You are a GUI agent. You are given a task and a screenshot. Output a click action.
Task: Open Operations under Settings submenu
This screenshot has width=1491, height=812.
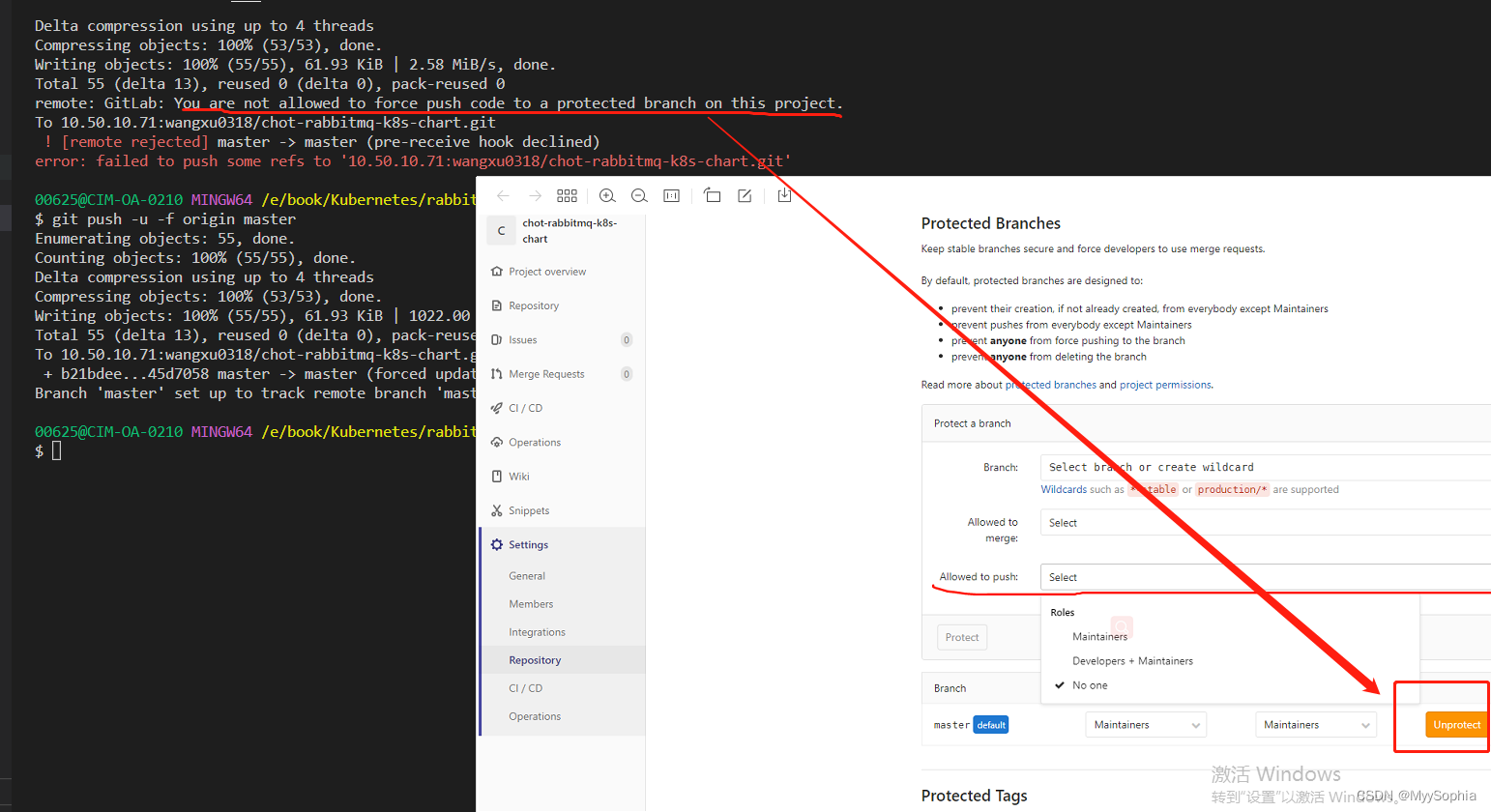coord(535,716)
